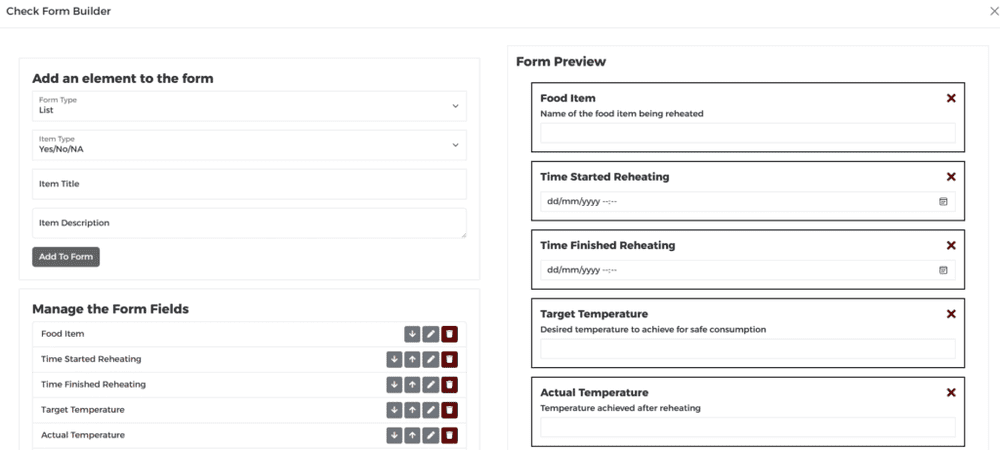Image resolution: width=1000 pixels, height=450 pixels.
Task: Delete the Food Item field
Action: coord(450,334)
